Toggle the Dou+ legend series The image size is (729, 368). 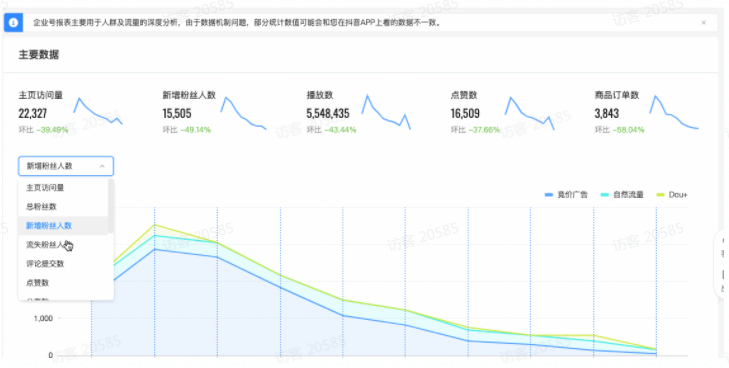point(672,195)
